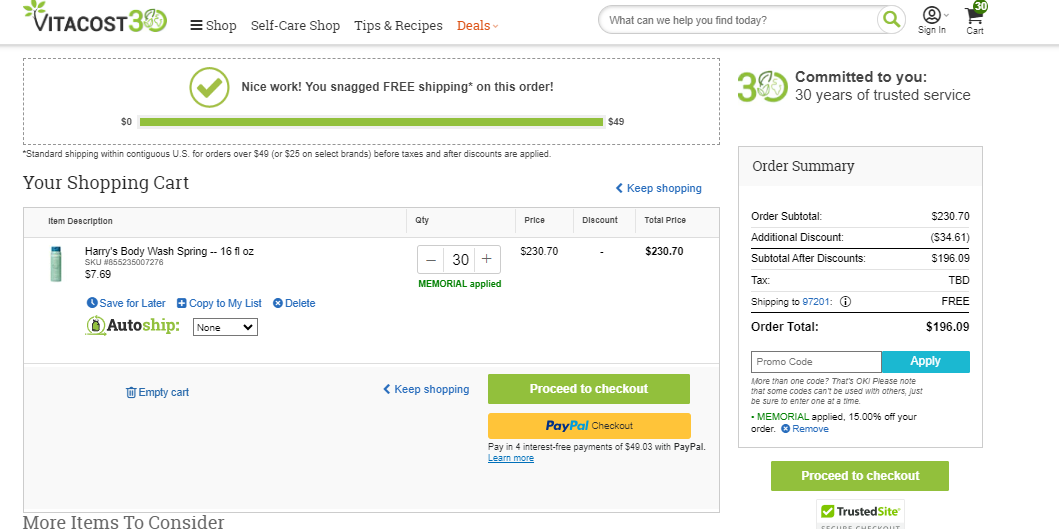1059x529 pixels.
Task: Go to Tips & Recipes
Action: click(398, 26)
